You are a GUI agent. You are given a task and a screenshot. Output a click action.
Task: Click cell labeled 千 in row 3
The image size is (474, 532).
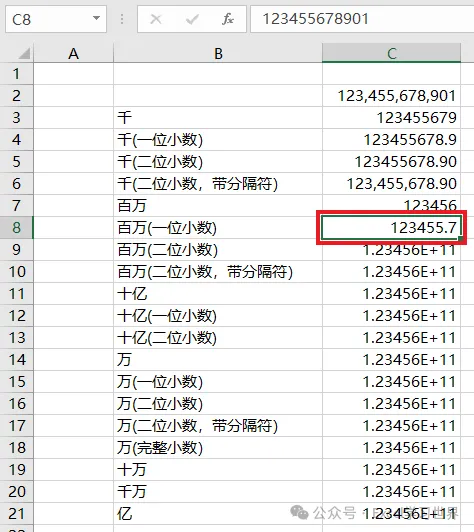(x=218, y=118)
